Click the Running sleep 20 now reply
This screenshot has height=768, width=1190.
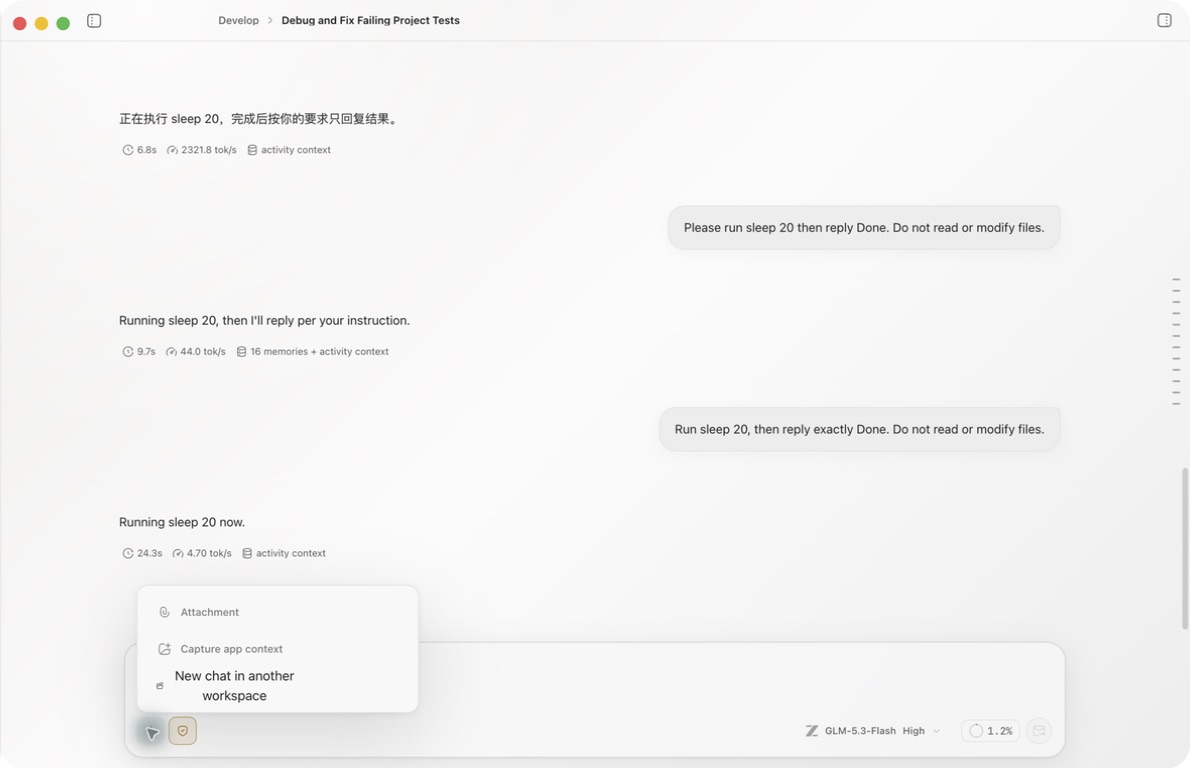click(x=182, y=522)
